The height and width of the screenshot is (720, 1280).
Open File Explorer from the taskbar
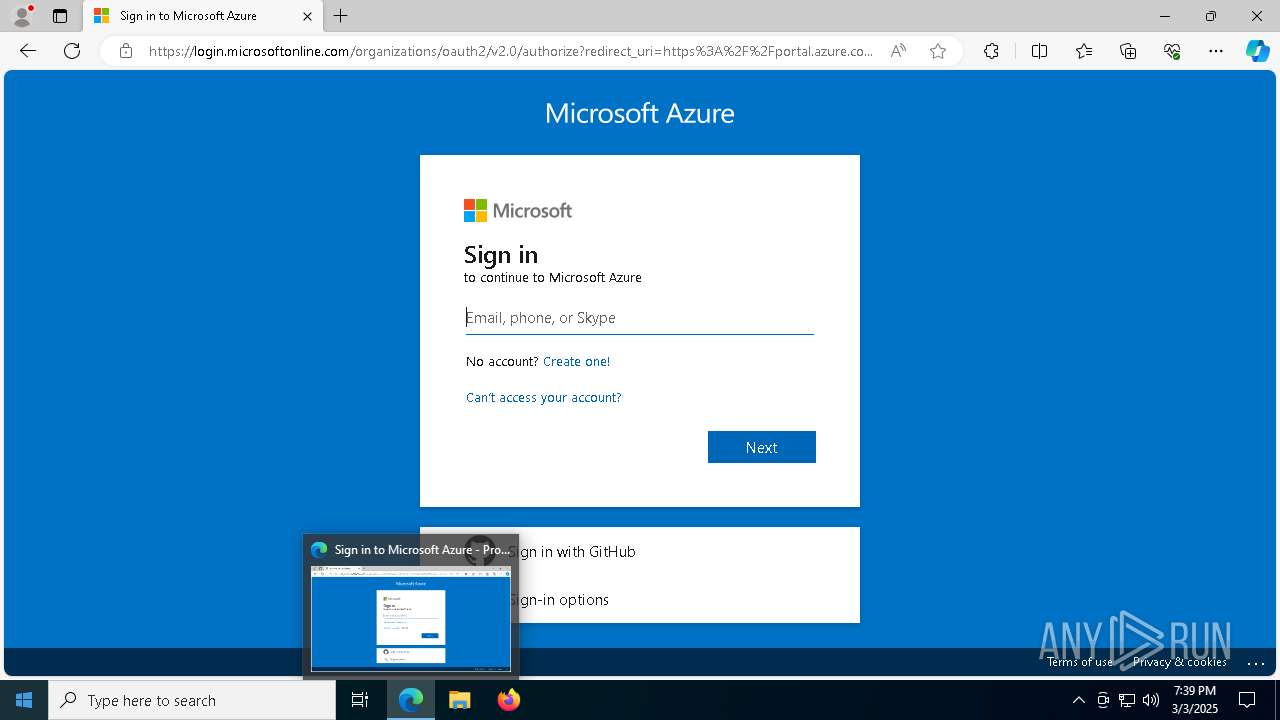pos(459,700)
